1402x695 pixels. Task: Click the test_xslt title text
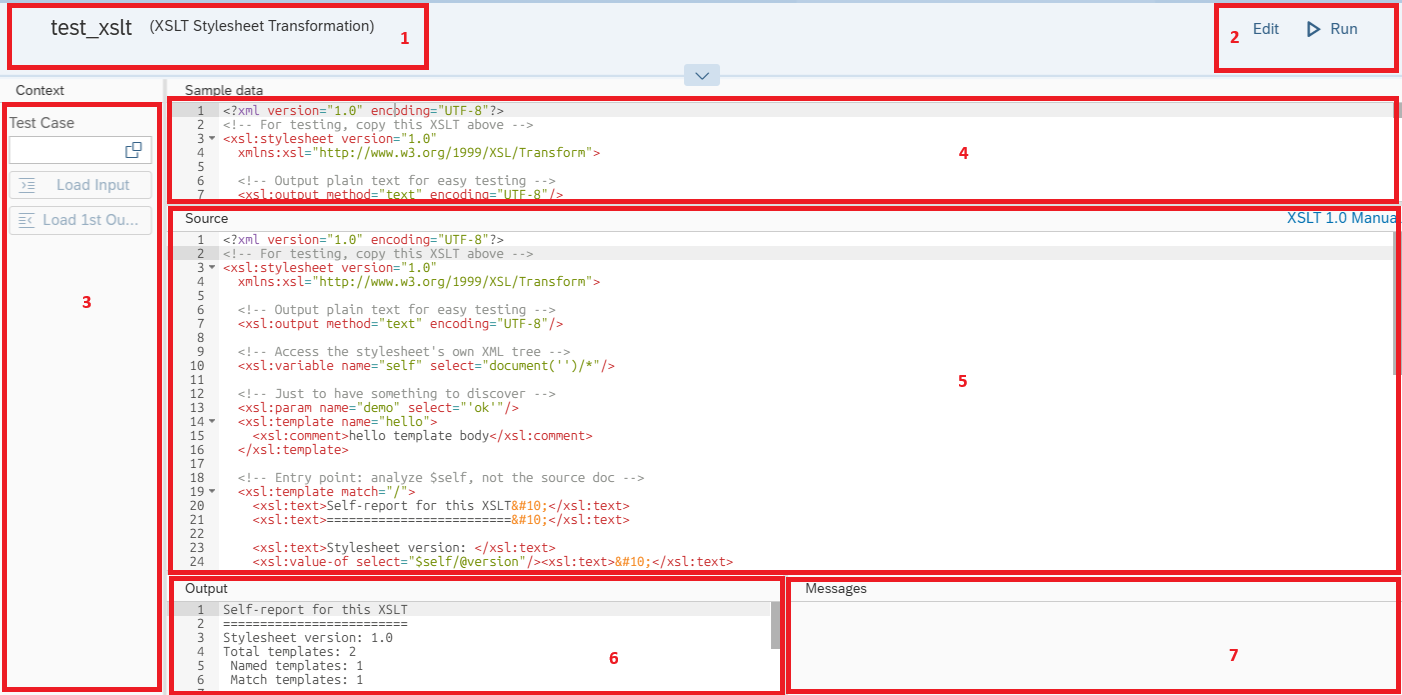coord(91,28)
